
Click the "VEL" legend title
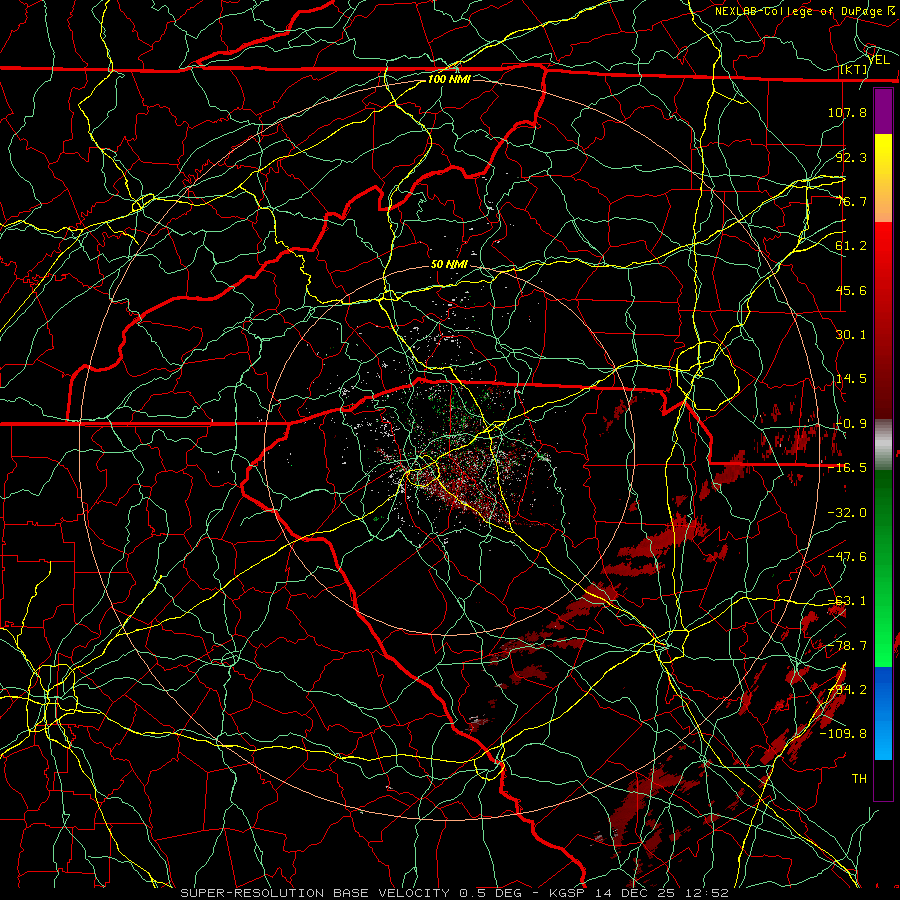pos(879,60)
